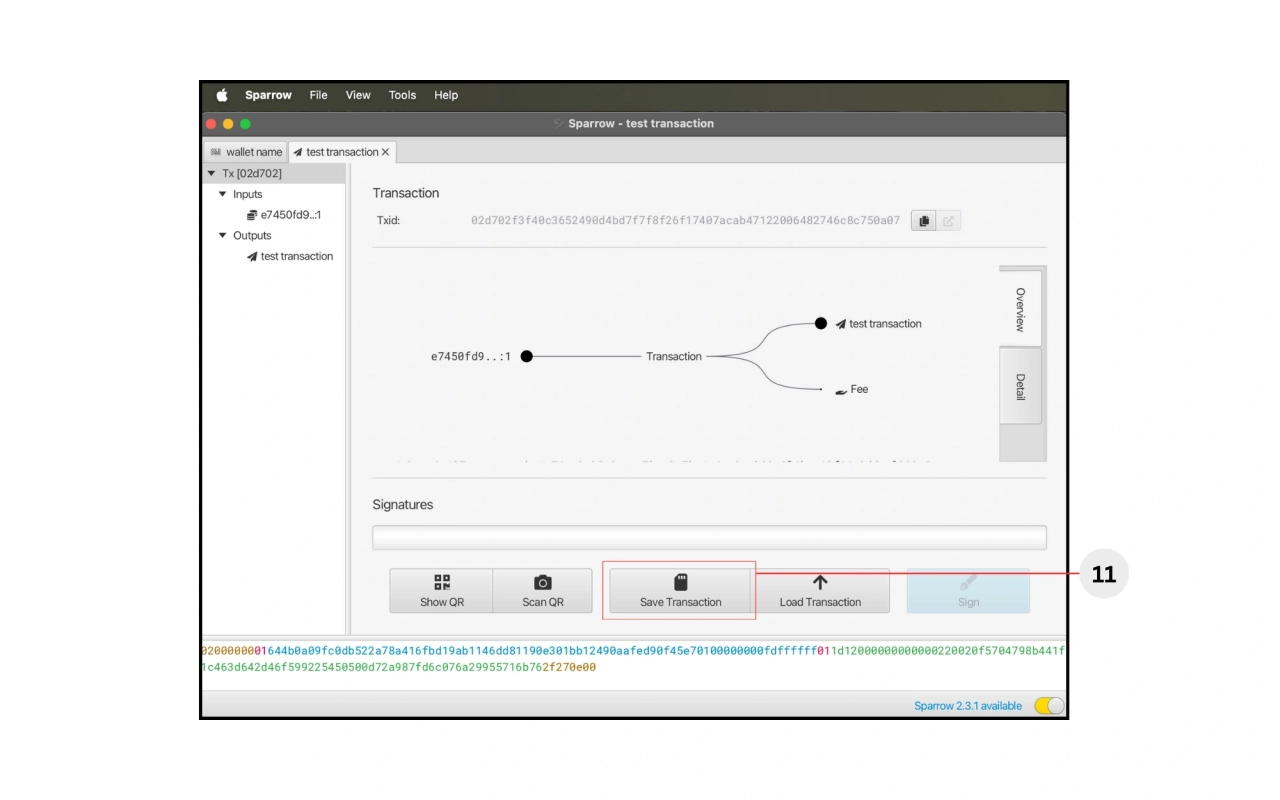Close the test transaction tab
Image resolution: width=1280 pixels, height=800 pixels.
click(x=386, y=152)
